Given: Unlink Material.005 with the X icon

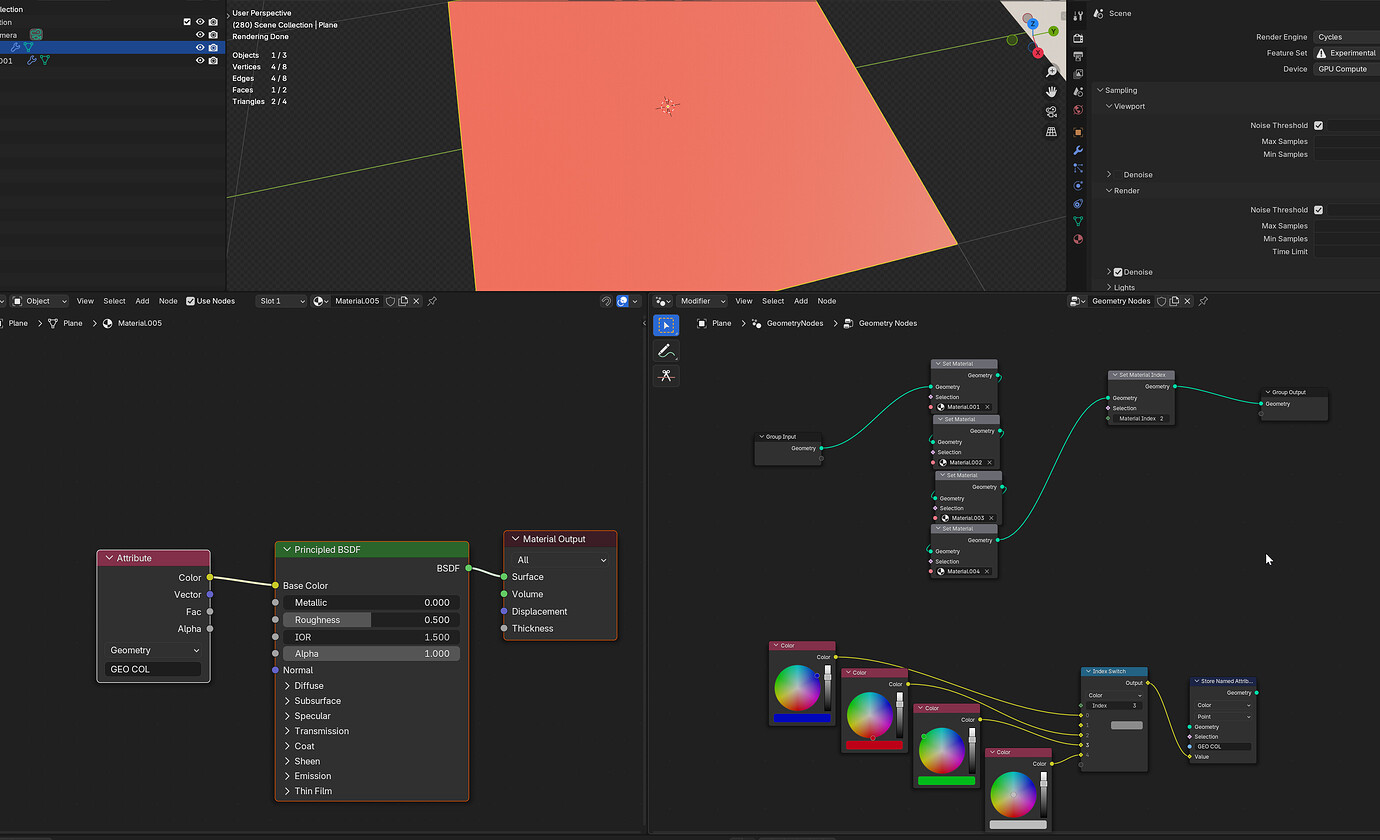Looking at the screenshot, I should point(417,301).
